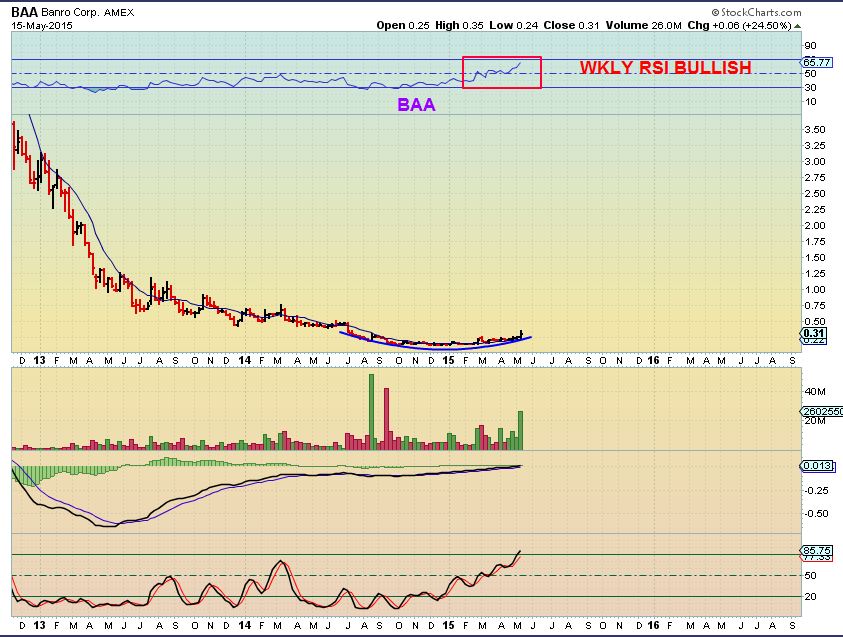Click year 13 on the price chart time axis
843x637 pixels.
(39, 360)
